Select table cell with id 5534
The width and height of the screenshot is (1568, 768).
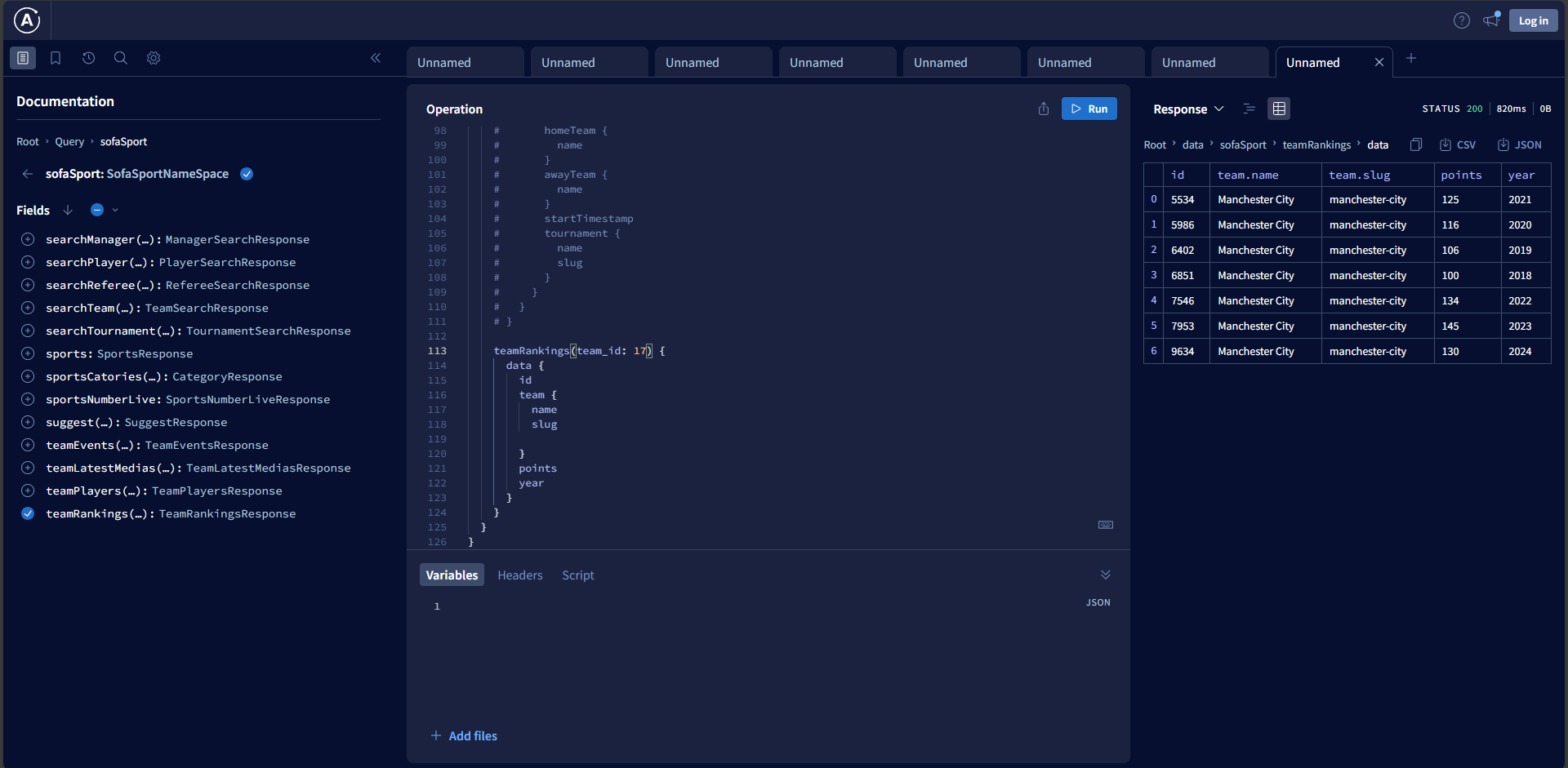click(1187, 199)
